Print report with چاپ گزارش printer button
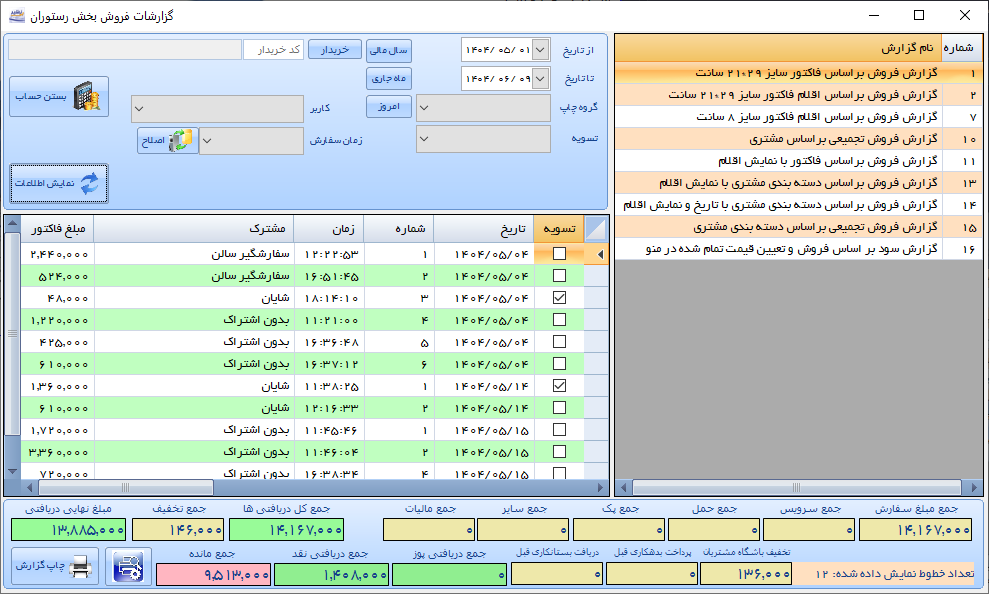The height and width of the screenshot is (594, 989). pyautogui.click(x=55, y=567)
